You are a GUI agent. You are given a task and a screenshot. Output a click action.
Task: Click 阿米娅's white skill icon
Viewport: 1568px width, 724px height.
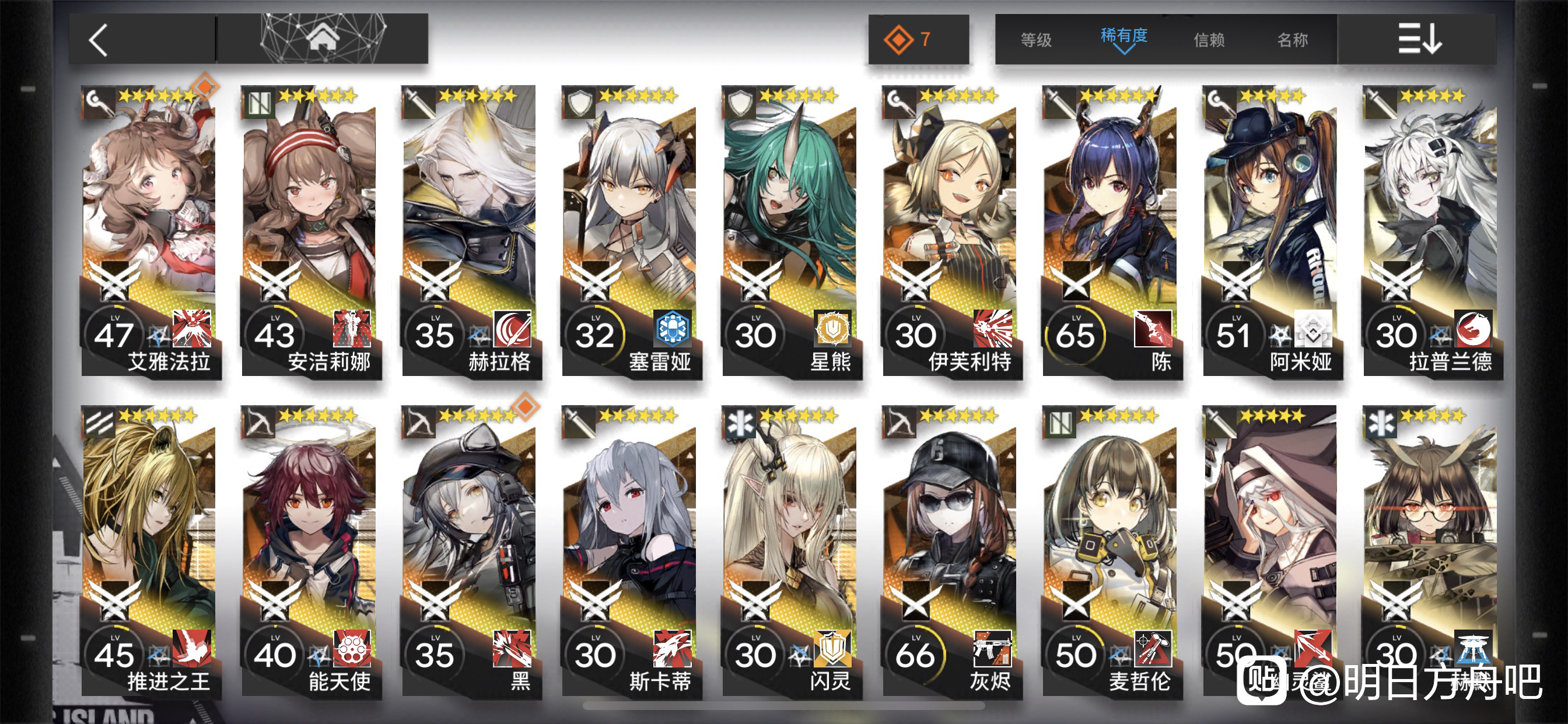(1312, 329)
